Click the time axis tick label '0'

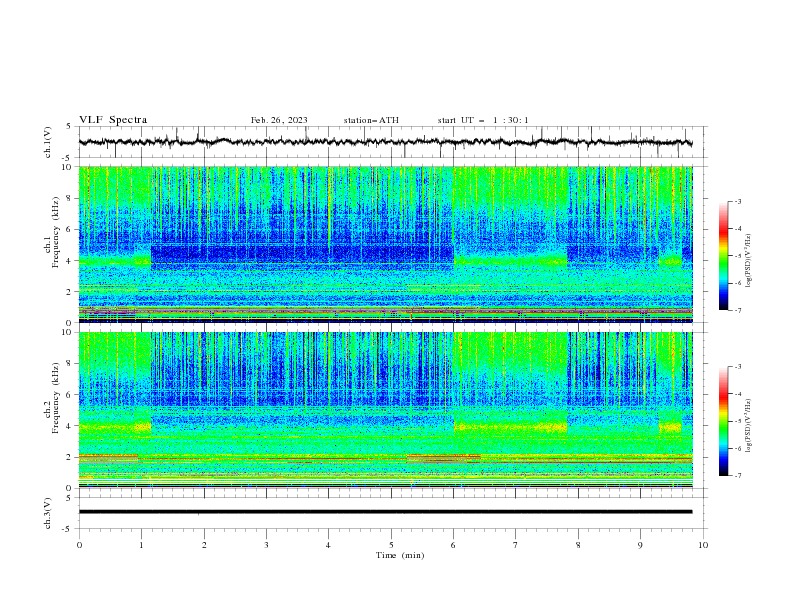point(79,545)
